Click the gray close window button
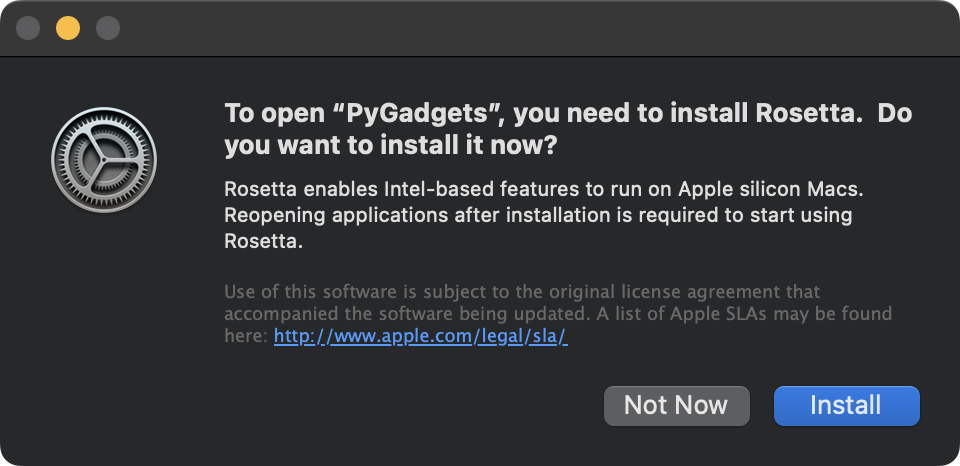 pos(28,28)
